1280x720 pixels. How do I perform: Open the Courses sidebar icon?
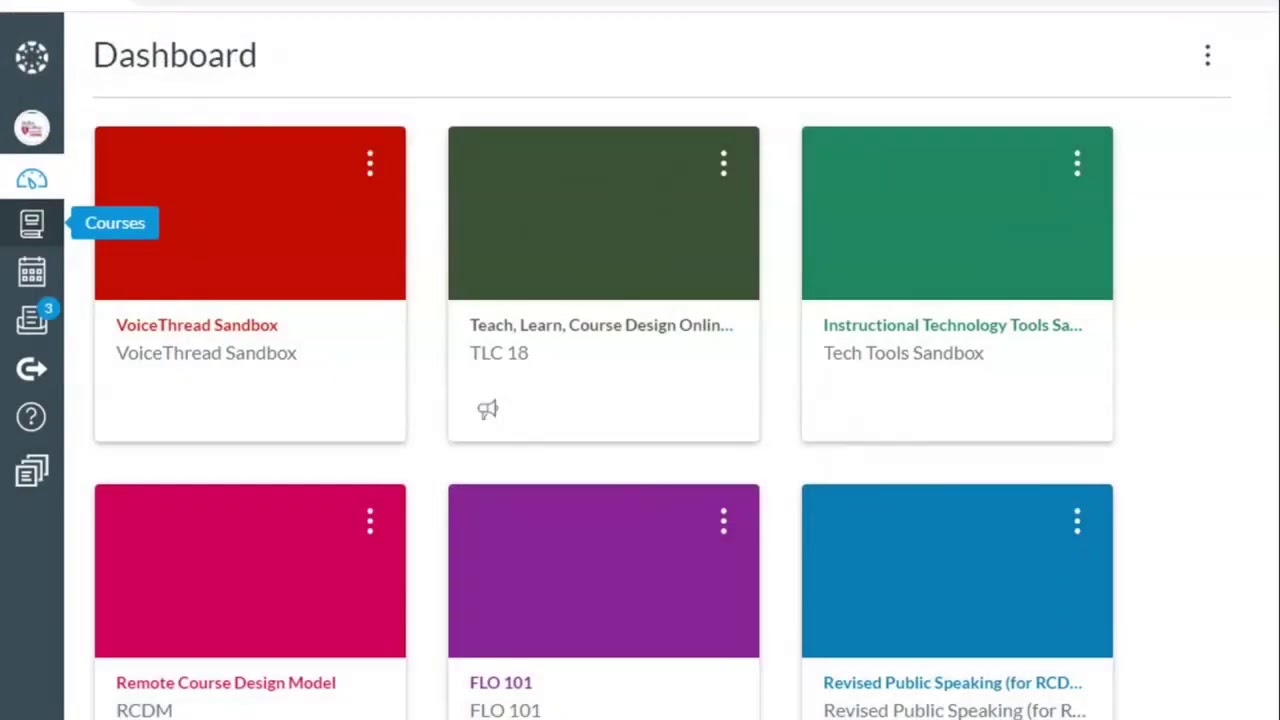31,223
